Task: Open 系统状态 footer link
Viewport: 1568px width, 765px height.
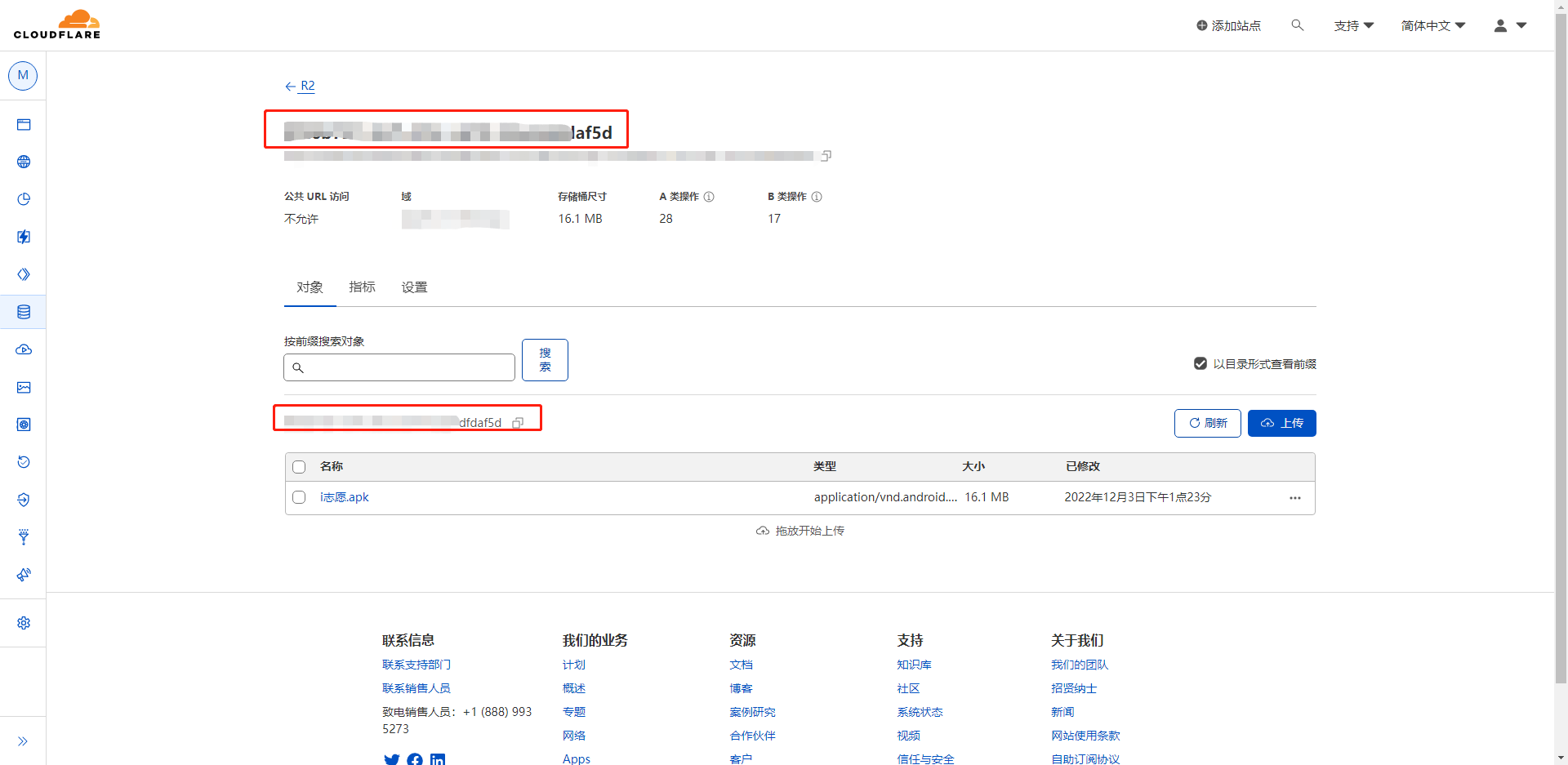Action: click(920, 712)
